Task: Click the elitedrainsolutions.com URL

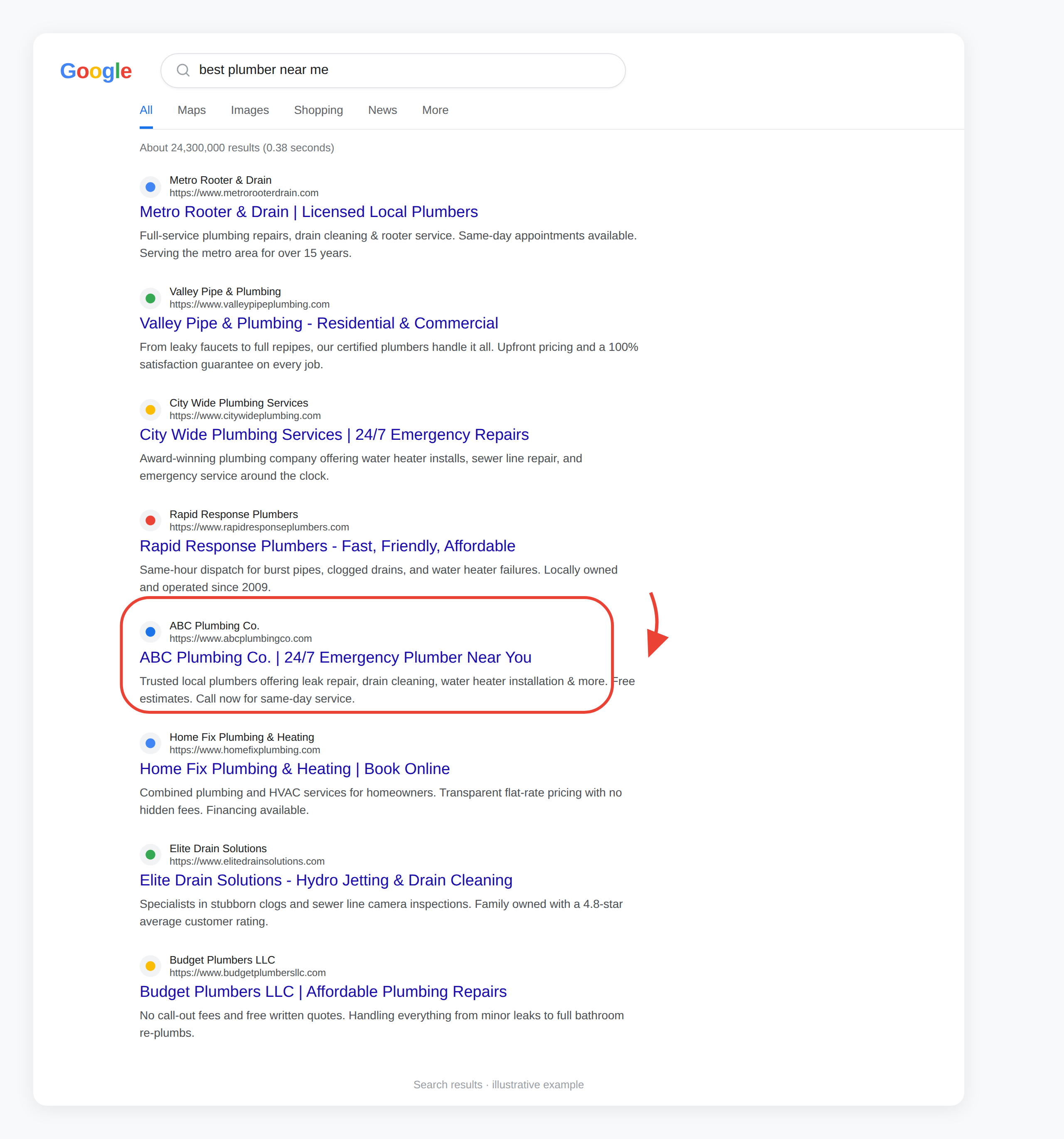Action: 247,861
